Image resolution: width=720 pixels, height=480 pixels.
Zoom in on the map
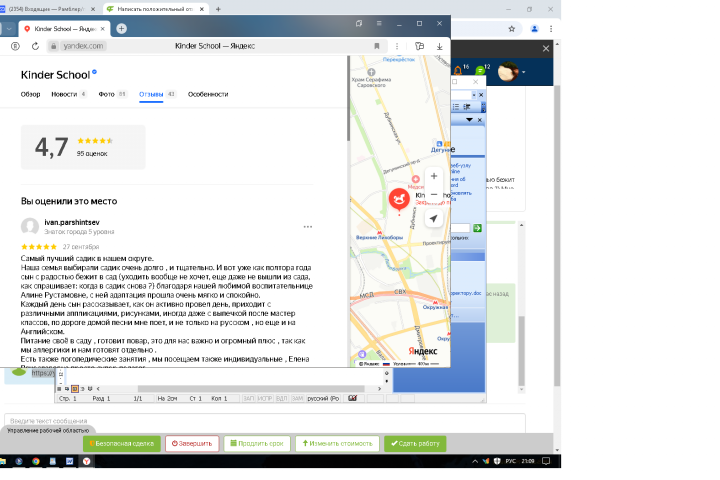coord(434,176)
